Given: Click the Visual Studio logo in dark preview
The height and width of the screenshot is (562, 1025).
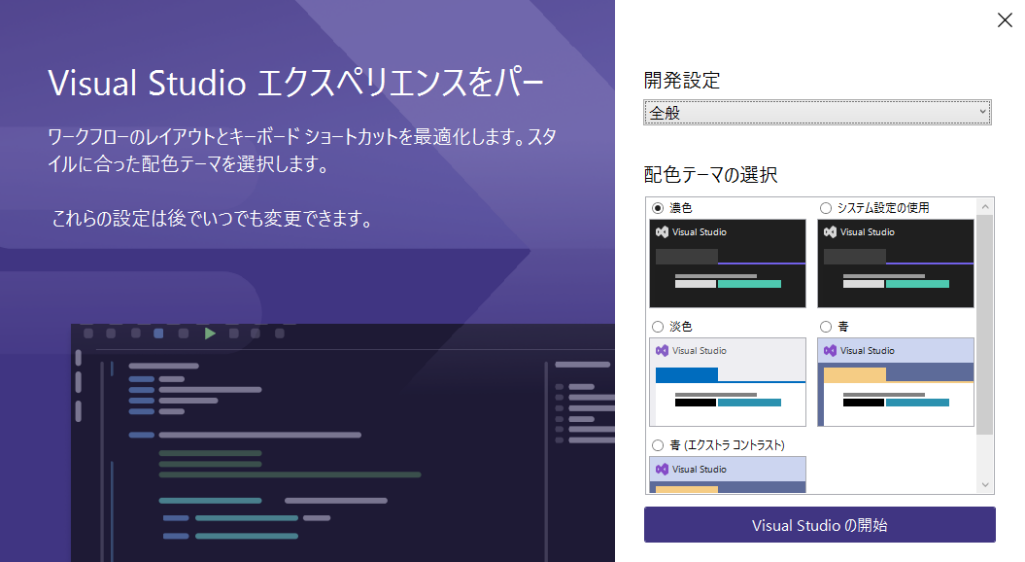Looking at the screenshot, I should 662,232.
